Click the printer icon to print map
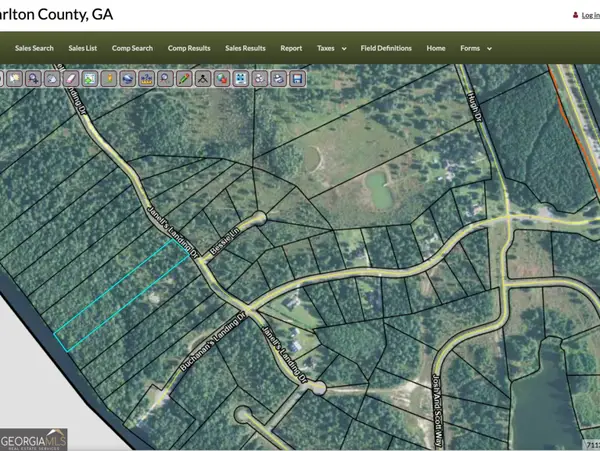Screen dimensions: 600x451 [x=279, y=79]
